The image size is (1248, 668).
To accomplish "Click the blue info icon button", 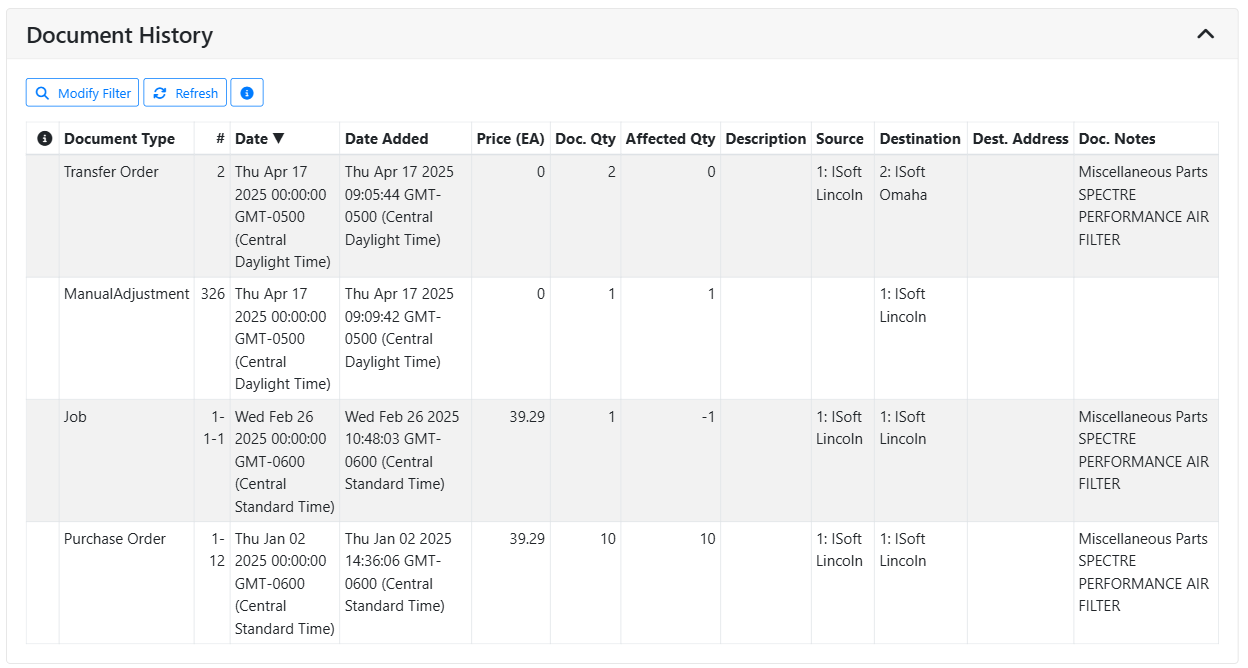I will click(x=247, y=93).
